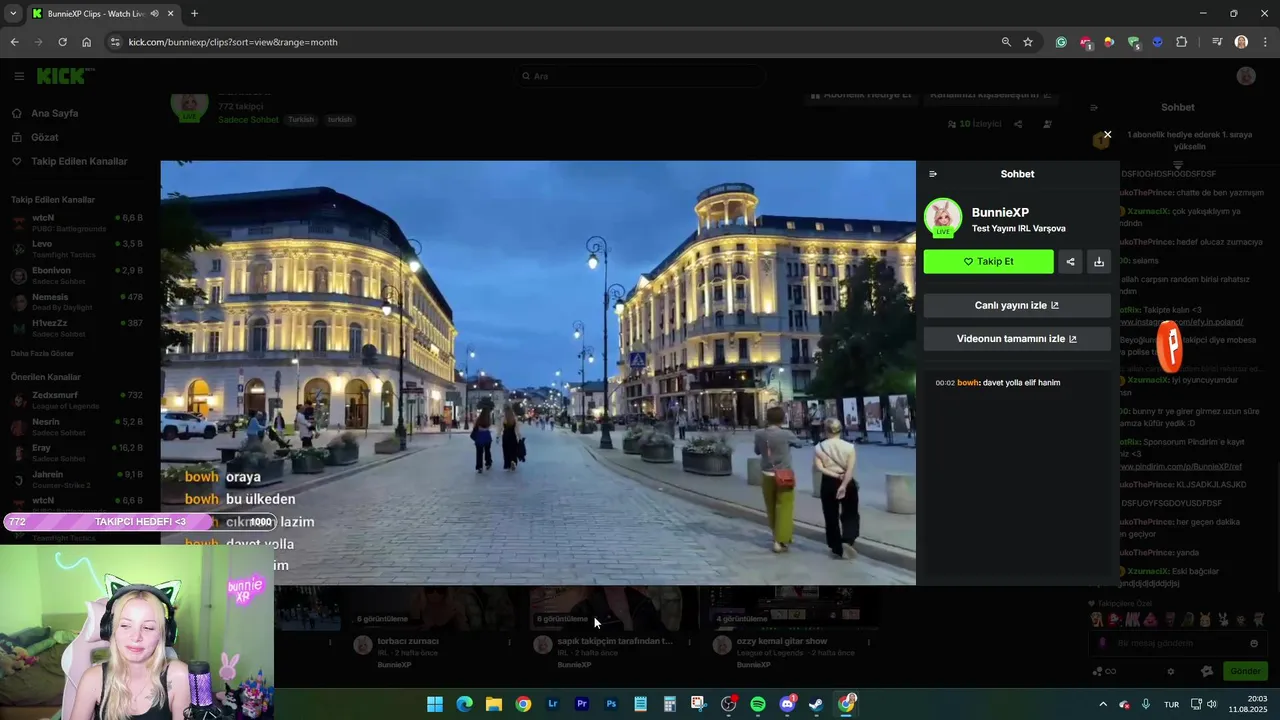Open followed channel wtcN PUBG
The width and height of the screenshot is (1280, 720).
click(x=78, y=223)
